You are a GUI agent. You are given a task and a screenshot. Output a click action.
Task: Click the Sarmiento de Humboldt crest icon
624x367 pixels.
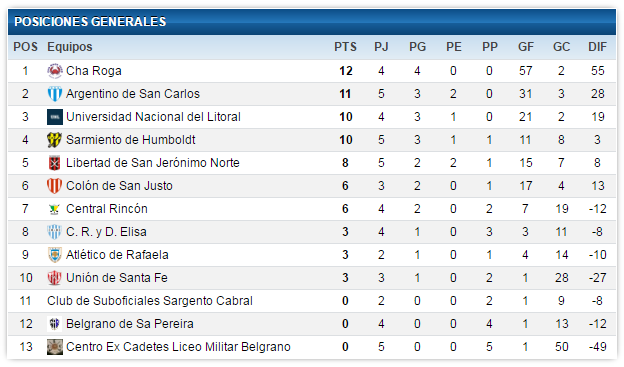tap(55, 140)
